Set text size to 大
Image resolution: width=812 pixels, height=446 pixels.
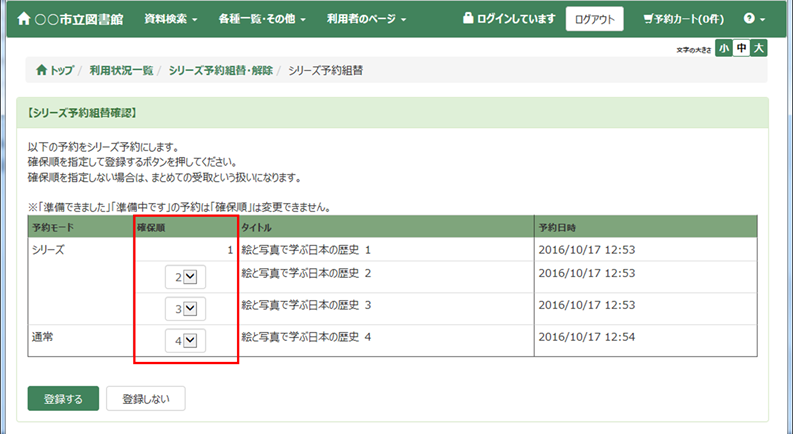click(759, 48)
